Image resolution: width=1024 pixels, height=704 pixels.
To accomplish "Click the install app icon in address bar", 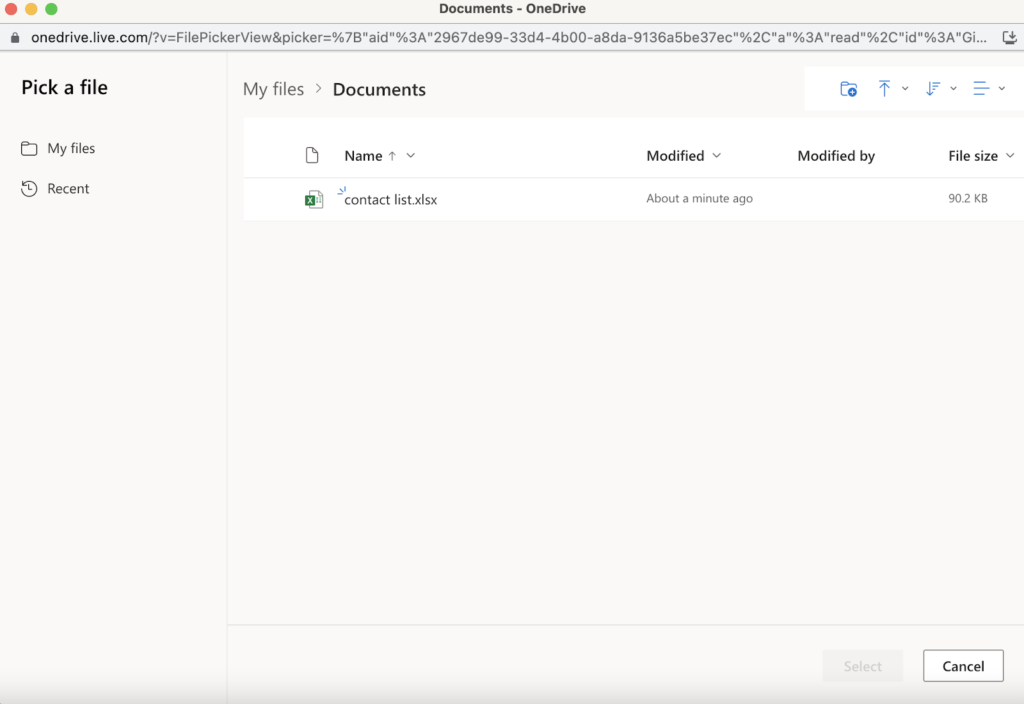I will click(x=1010, y=38).
